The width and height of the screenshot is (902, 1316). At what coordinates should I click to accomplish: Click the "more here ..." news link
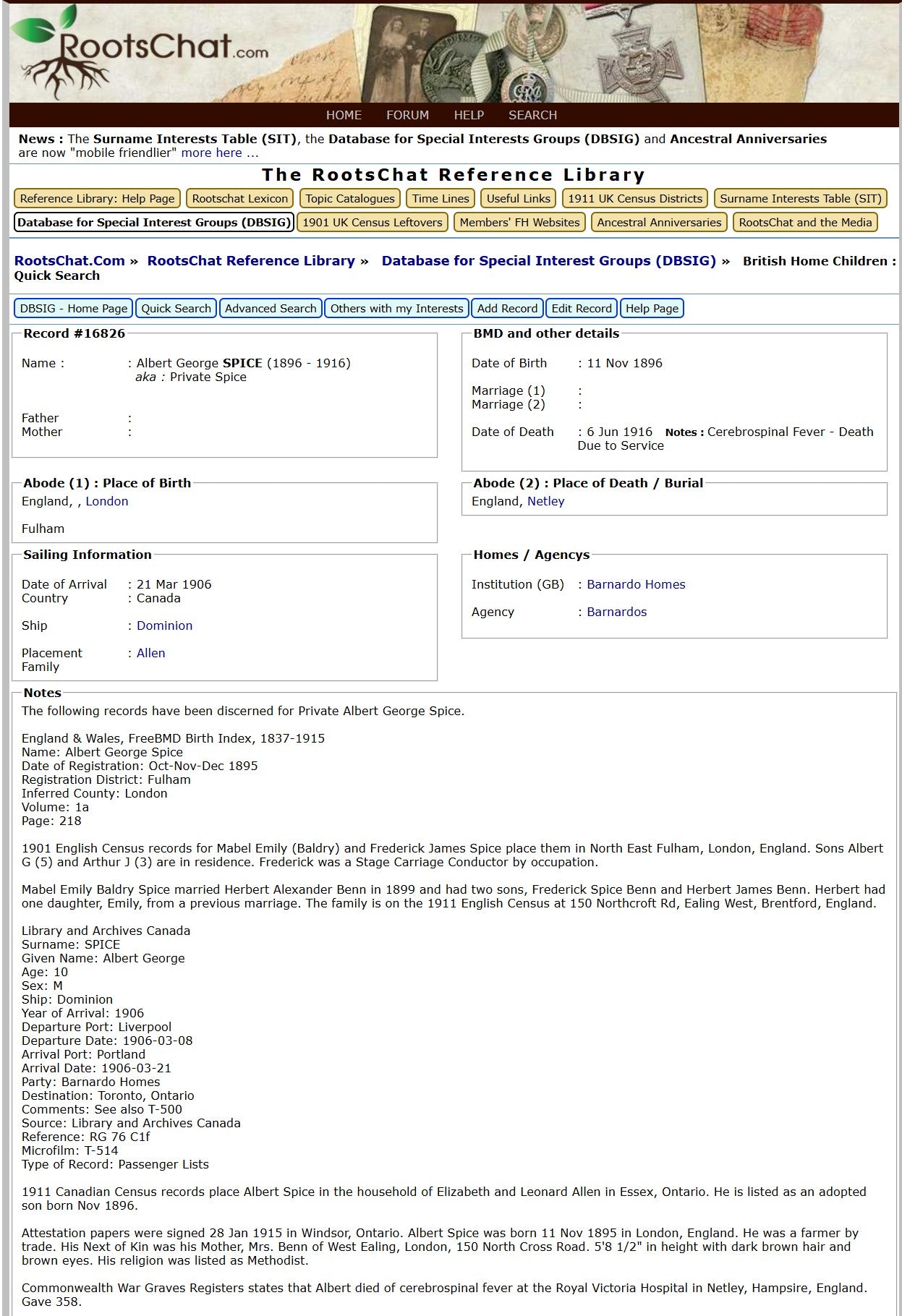pos(219,153)
